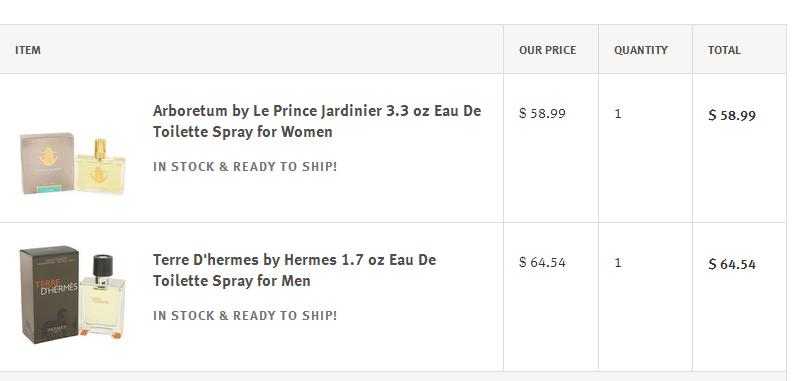This screenshot has height=381, width=808.
Task: Click the TOTAL column header
Action: [724, 50]
